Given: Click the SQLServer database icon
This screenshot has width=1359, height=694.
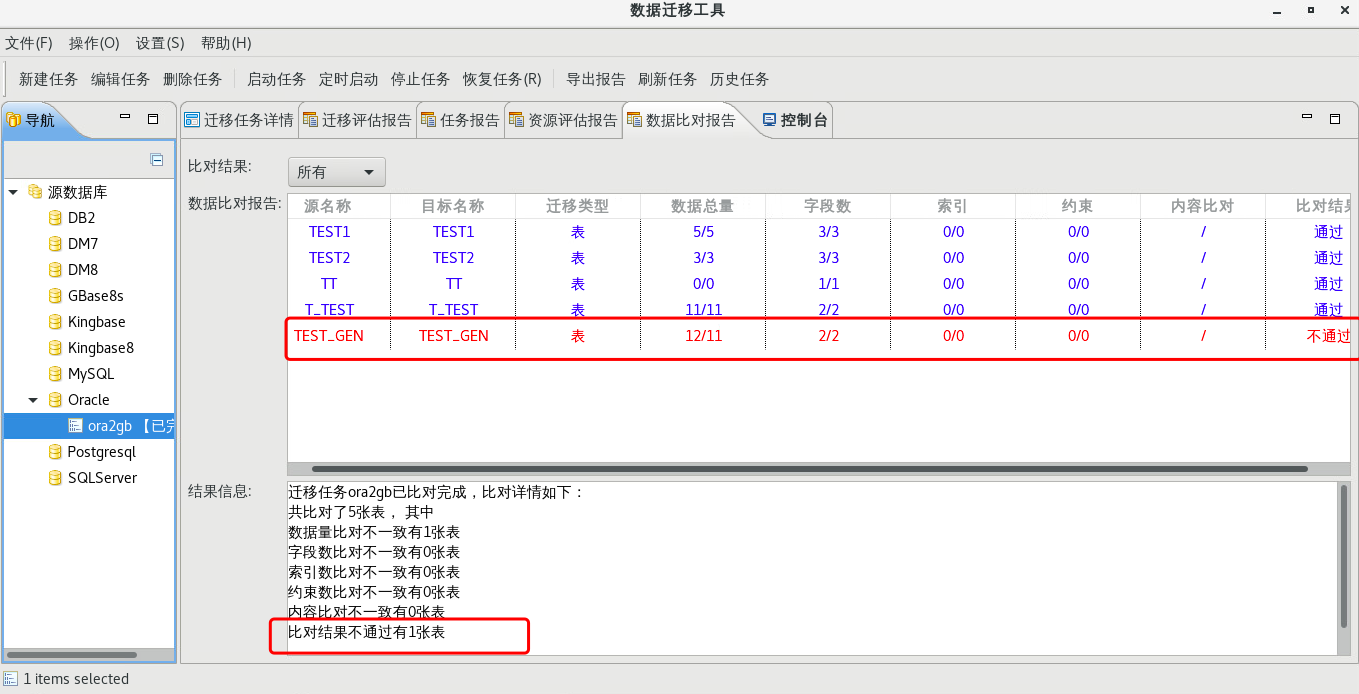Looking at the screenshot, I should (55, 478).
